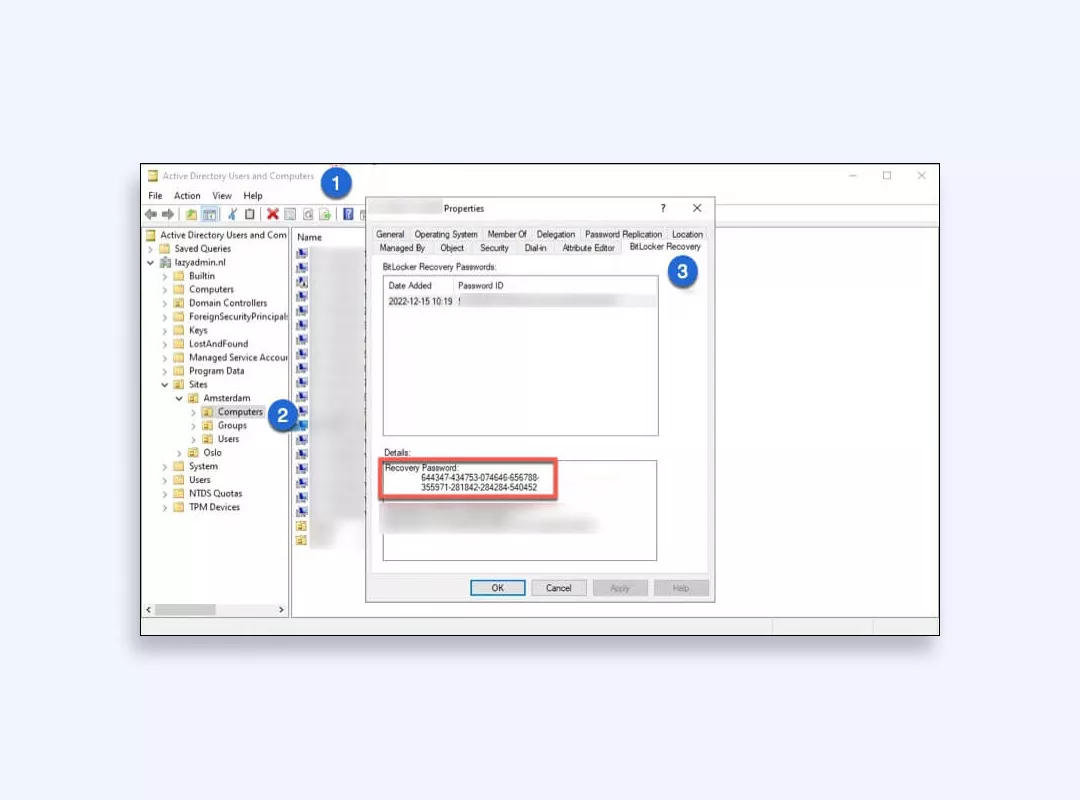Go up one level via the folder icon
The height and width of the screenshot is (800, 1080).
pos(191,214)
